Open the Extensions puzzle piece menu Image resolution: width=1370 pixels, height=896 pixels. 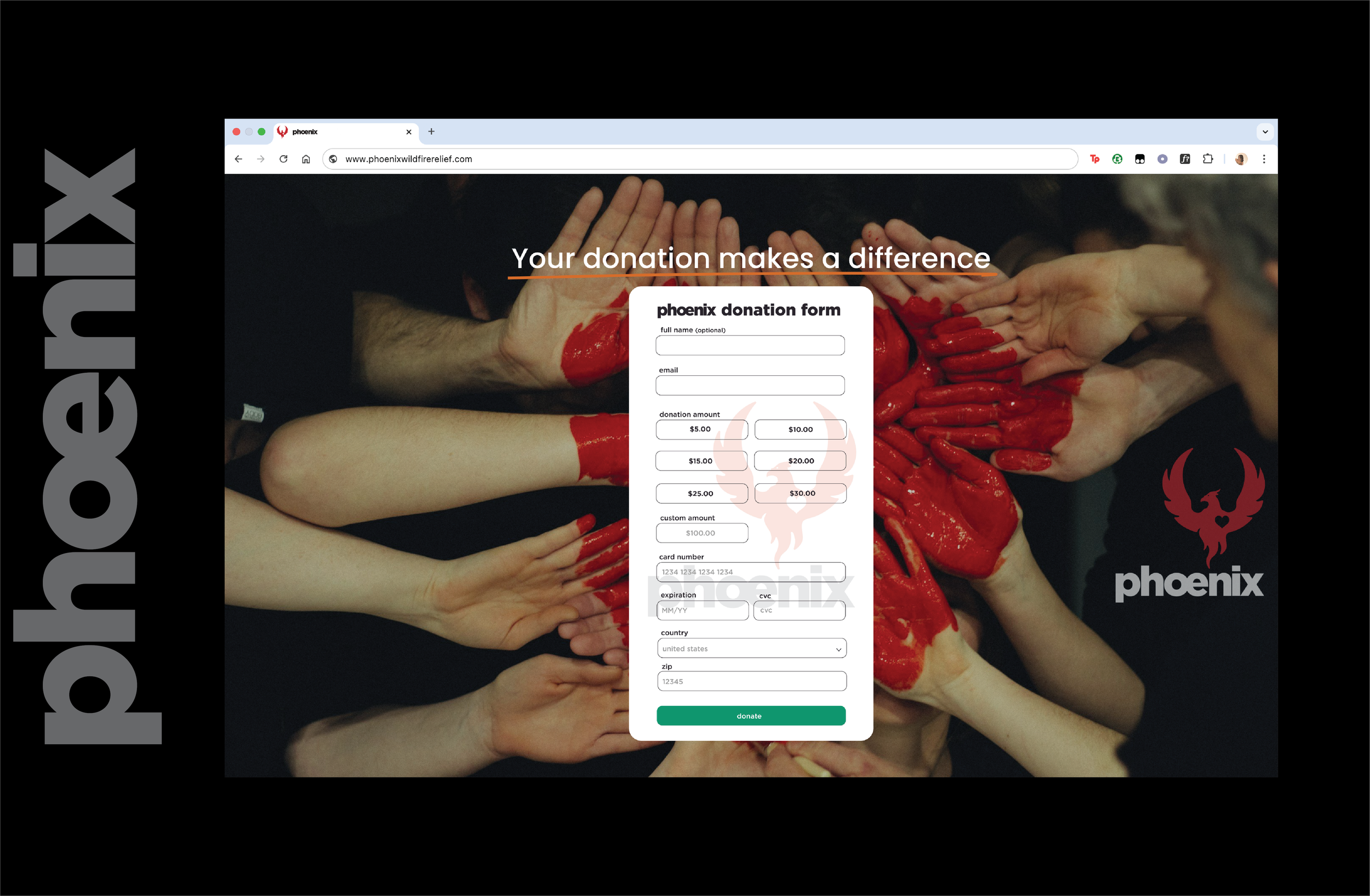click(1208, 159)
